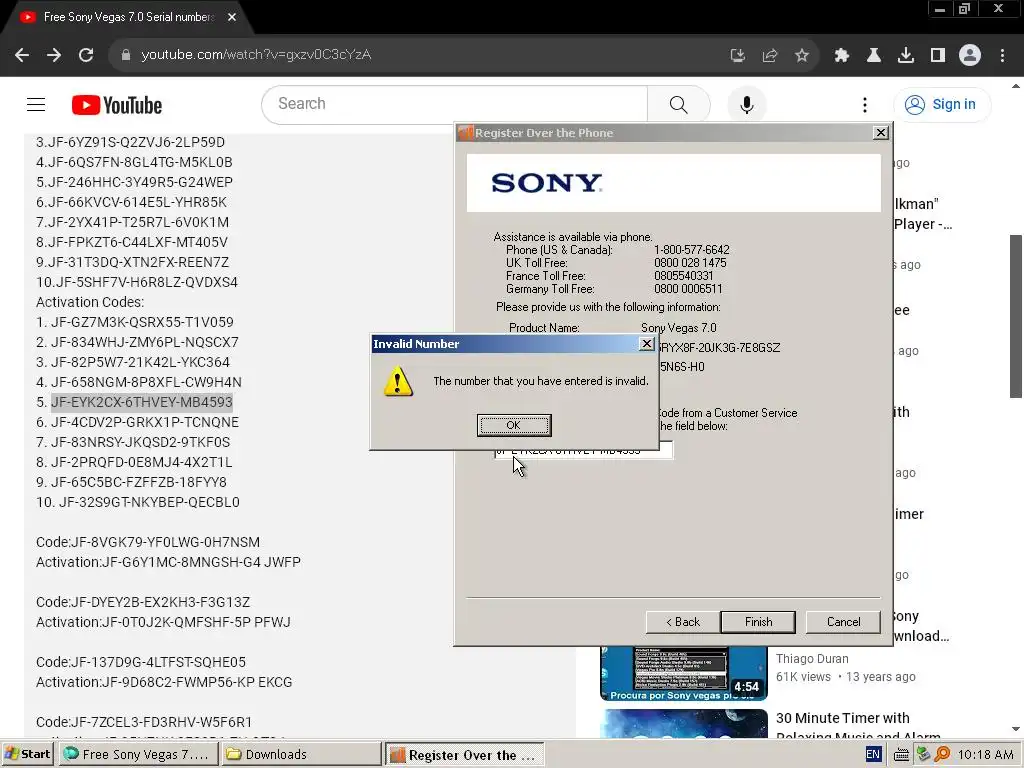This screenshot has width=1024, height=768.
Task: Click the page scrollbar down arrow
Action: click(x=1016, y=729)
